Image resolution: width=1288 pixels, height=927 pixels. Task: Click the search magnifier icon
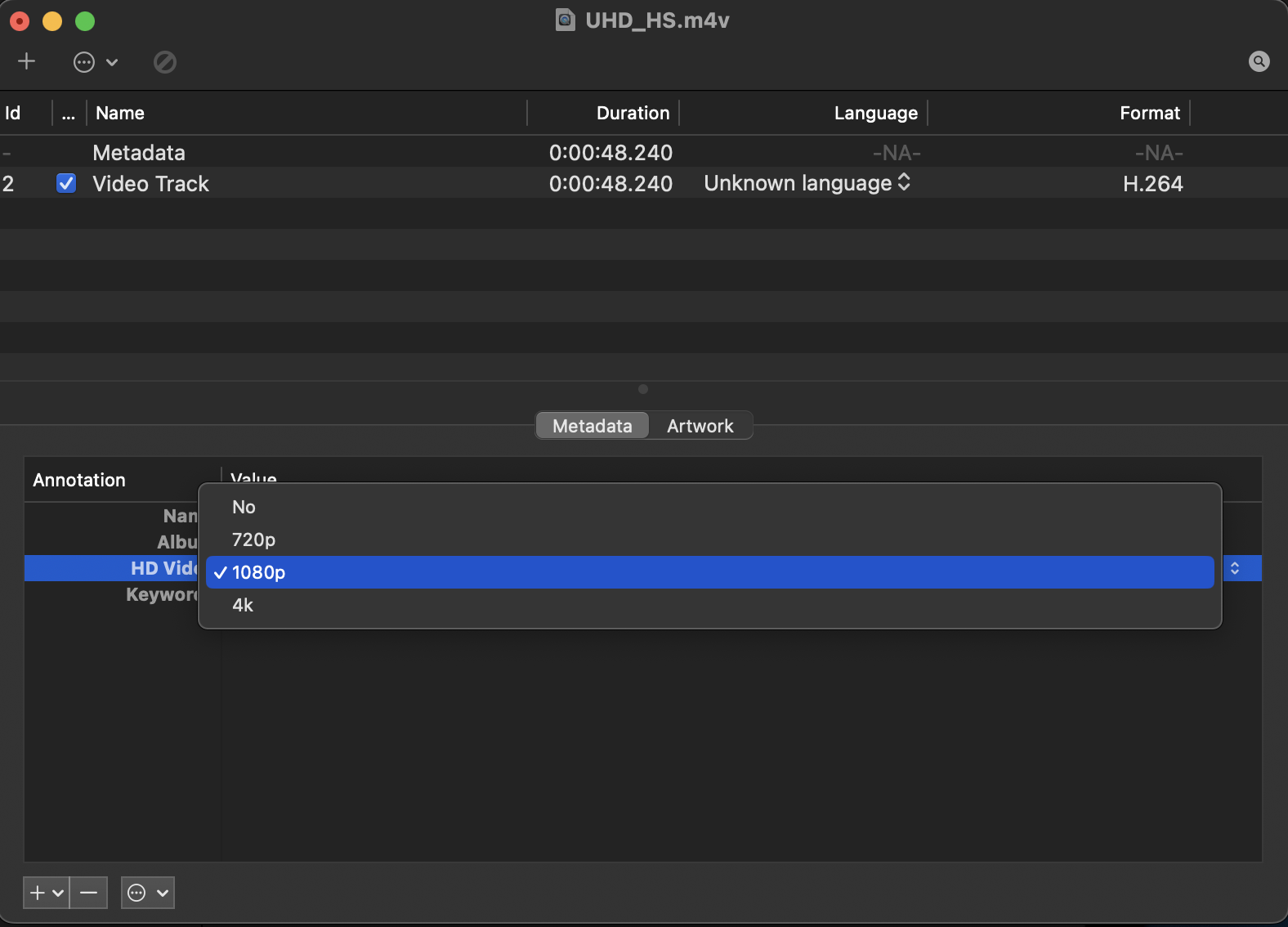tap(1259, 61)
